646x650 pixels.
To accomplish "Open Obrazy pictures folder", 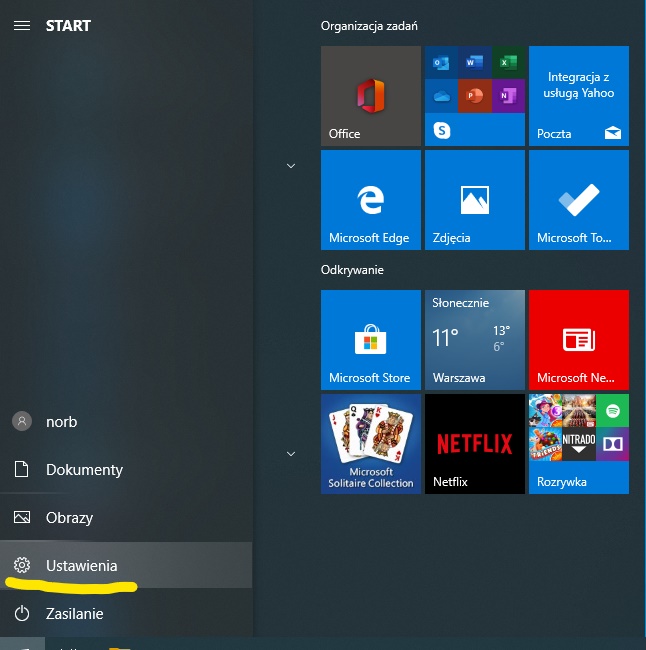I will tap(126, 518).
